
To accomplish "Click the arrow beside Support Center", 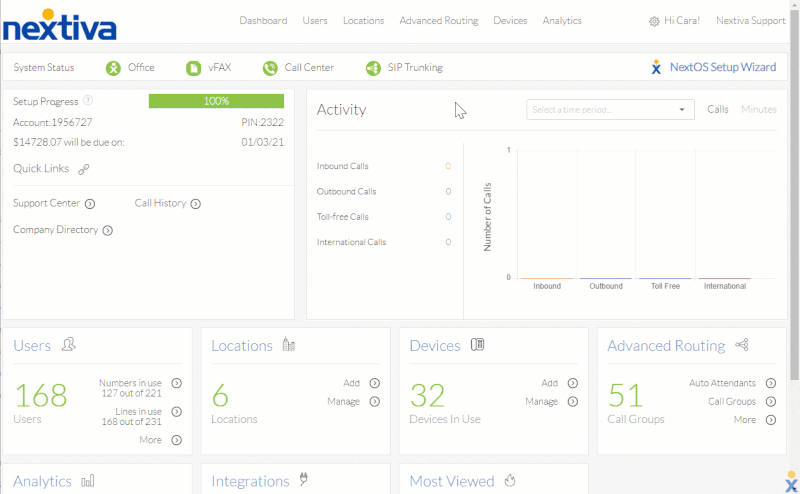I will pyautogui.click(x=90, y=204).
